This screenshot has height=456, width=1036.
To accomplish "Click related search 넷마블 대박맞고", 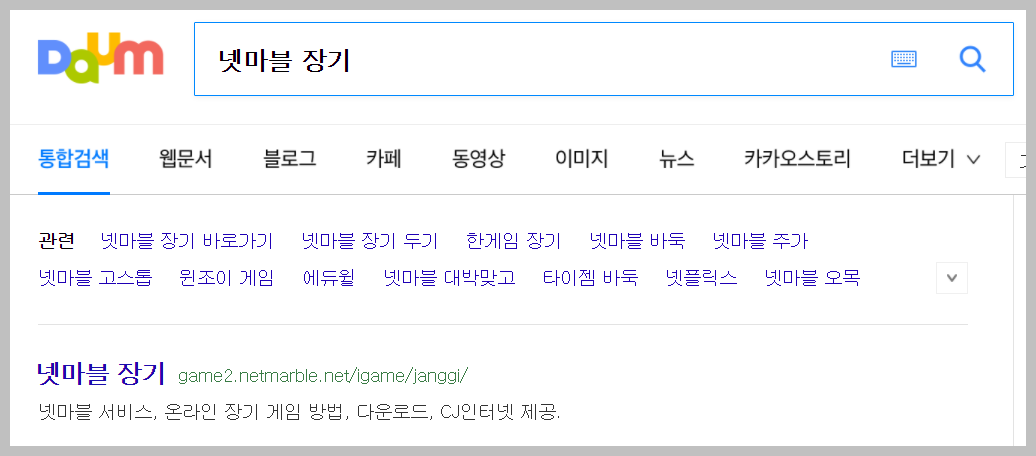I will (x=449, y=278).
